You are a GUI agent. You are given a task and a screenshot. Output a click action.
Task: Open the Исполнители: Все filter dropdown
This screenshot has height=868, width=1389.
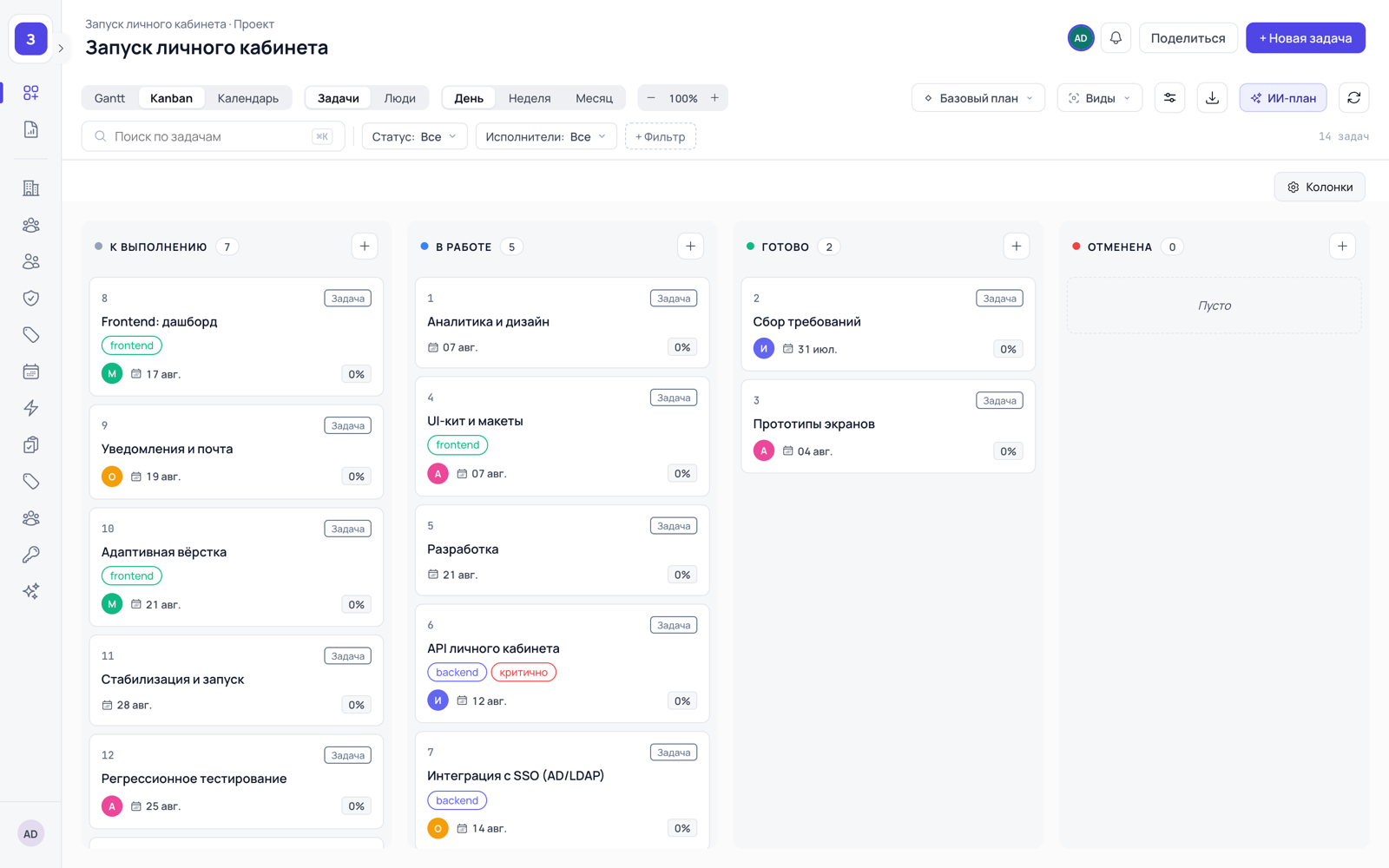tap(546, 137)
